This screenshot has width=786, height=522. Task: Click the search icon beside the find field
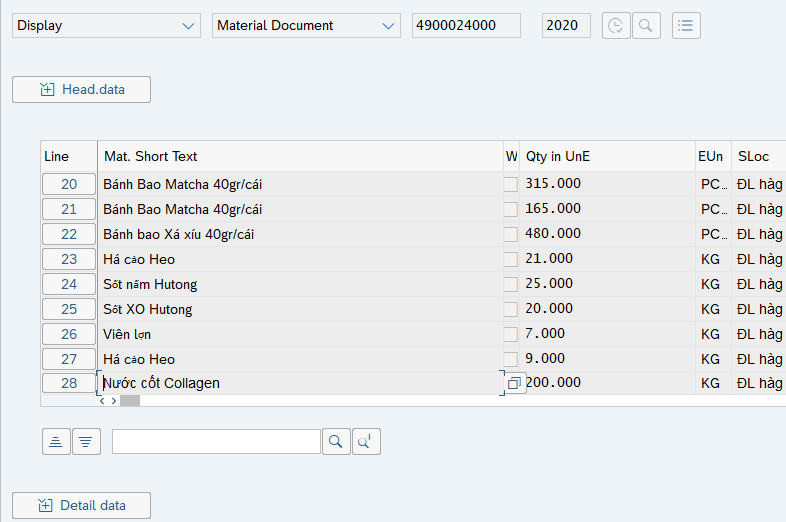pyautogui.click(x=336, y=441)
